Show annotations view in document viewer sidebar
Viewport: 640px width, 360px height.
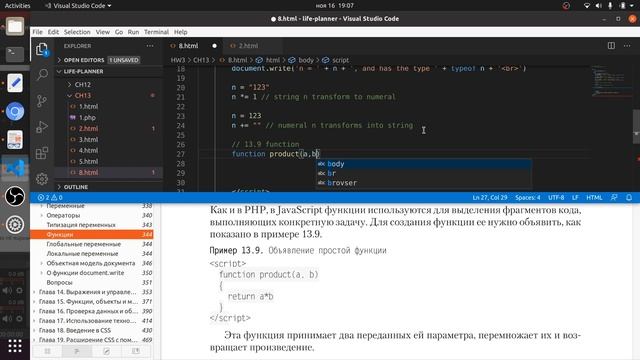coord(107,351)
